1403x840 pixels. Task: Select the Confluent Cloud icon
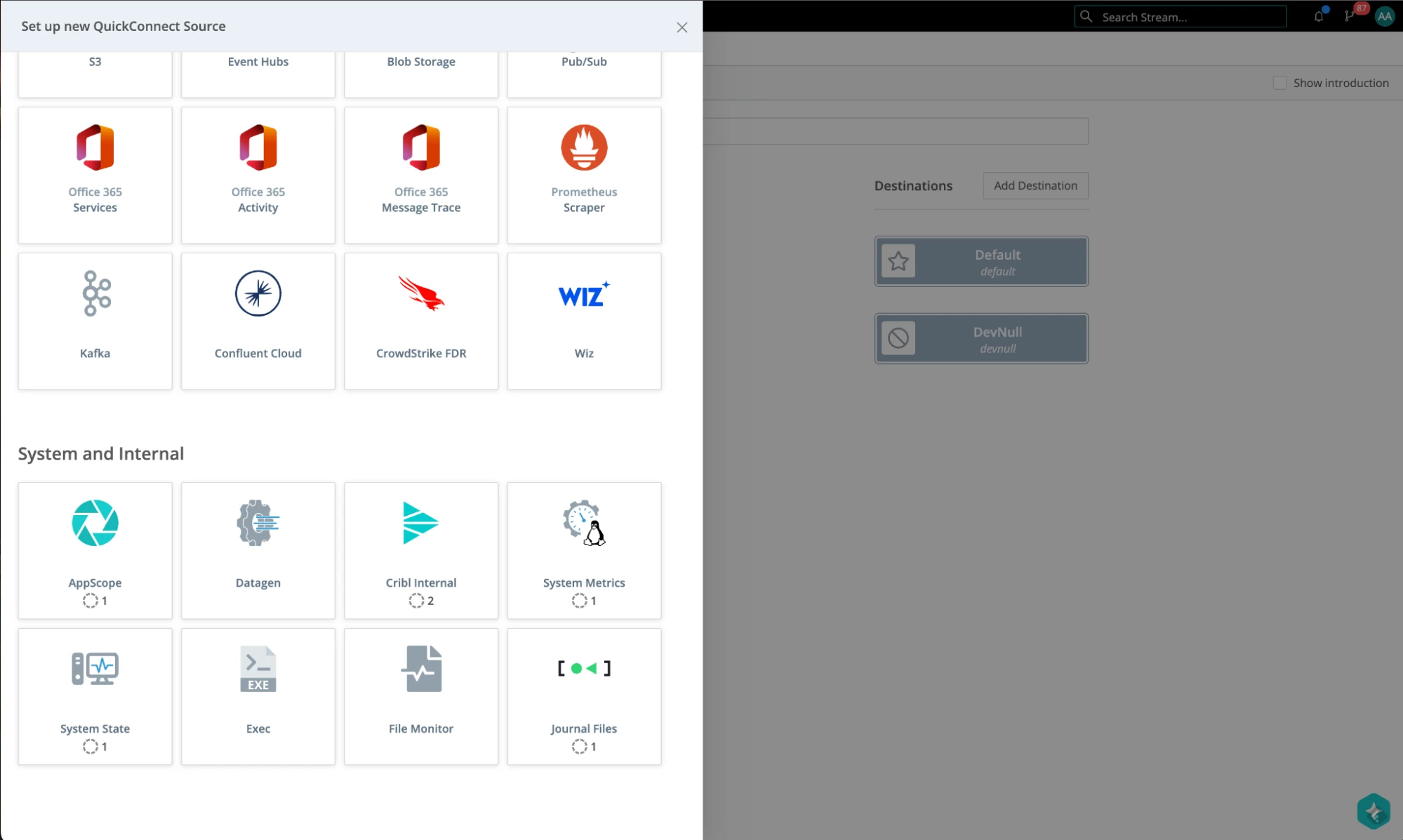pos(258,293)
